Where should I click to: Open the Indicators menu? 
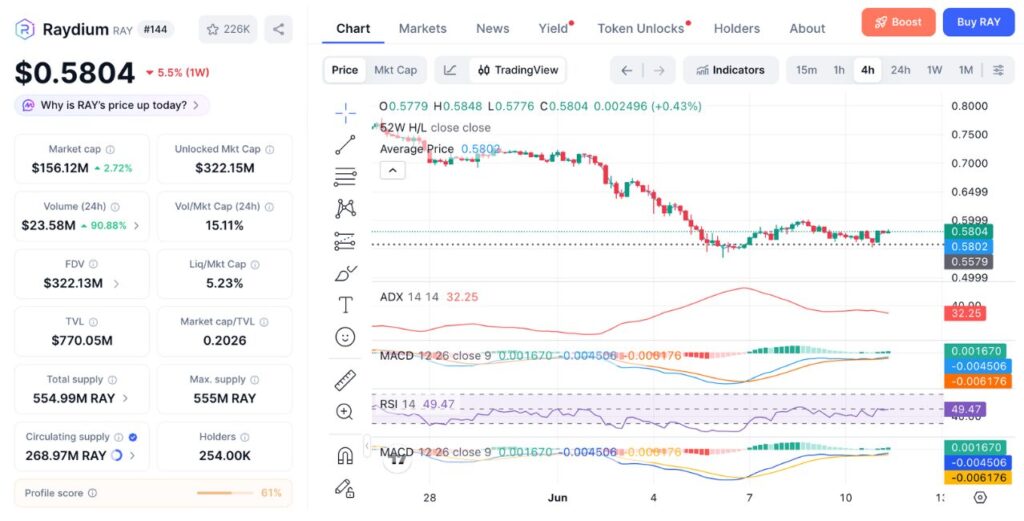731,71
